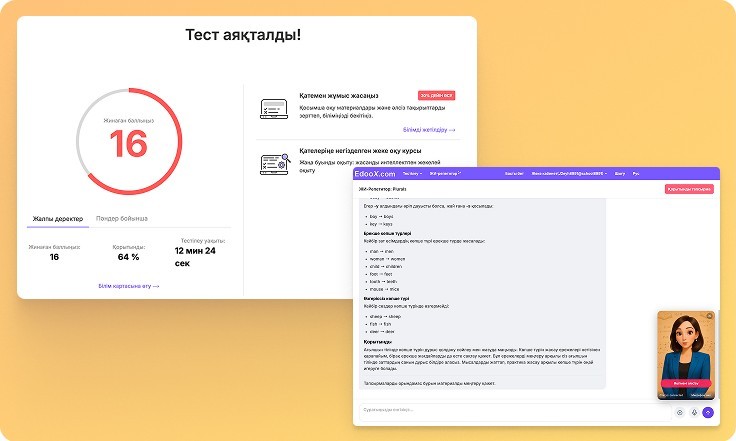Click the laptop magnifier icon for personal course
The image size is (736, 441).
coord(275,164)
